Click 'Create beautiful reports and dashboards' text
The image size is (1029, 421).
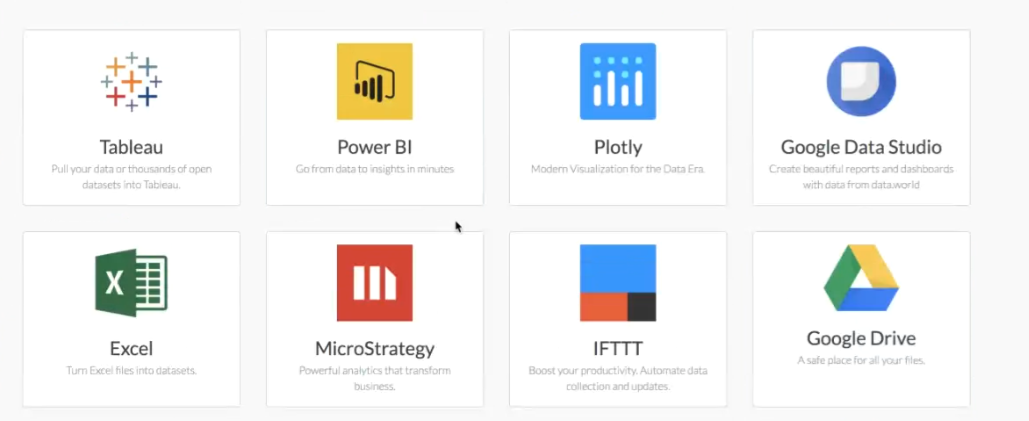[x=861, y=177]
